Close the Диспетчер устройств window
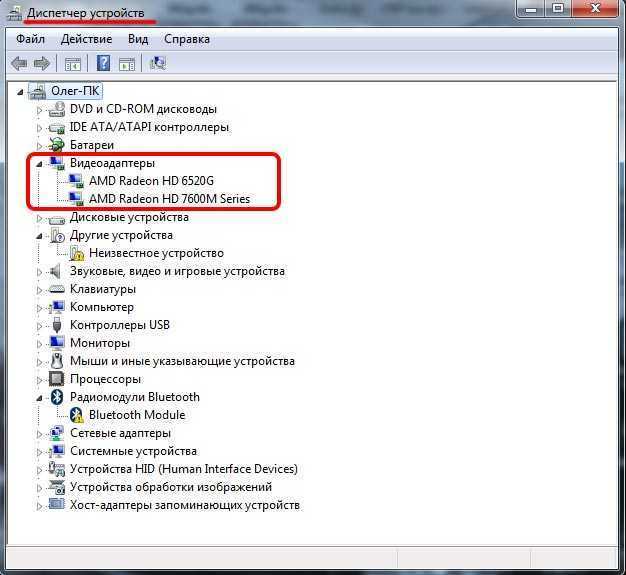This screenshot has width=626, height=575. (596, 9)
